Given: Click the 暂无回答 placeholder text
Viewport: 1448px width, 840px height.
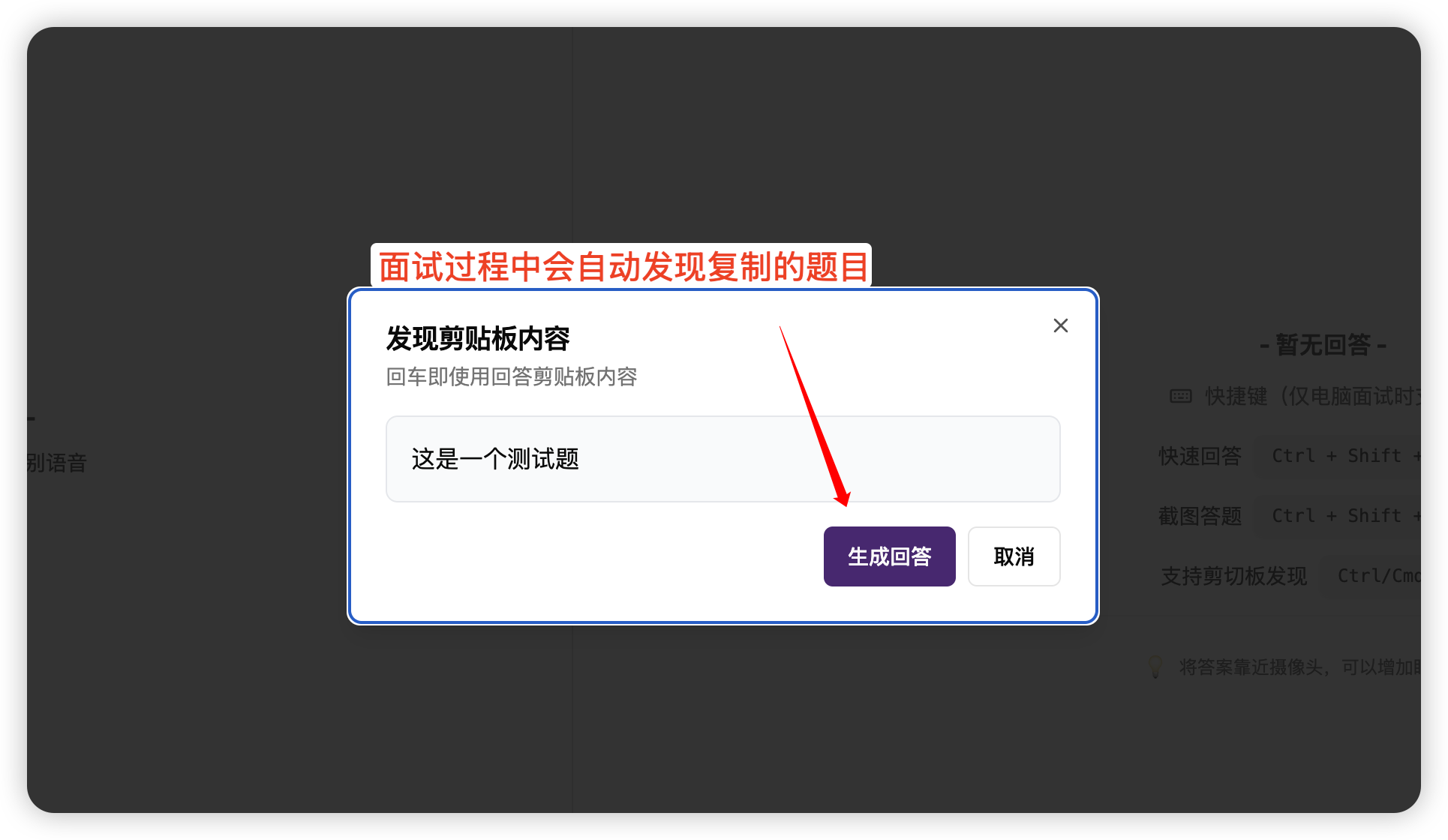Looking at the screenshot, I should click(x=1323, y=345).
